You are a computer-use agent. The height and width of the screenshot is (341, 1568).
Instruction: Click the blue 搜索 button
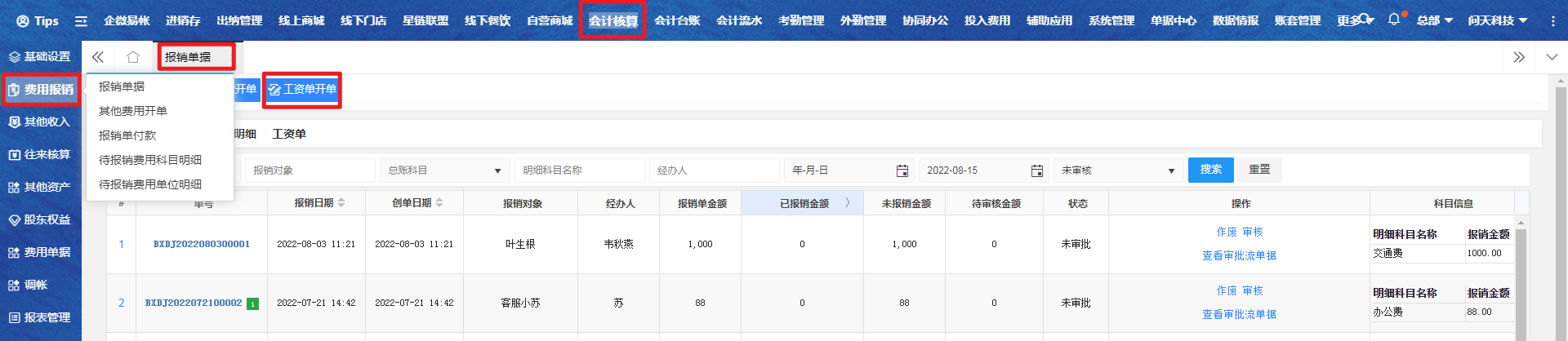click(1210, 170)
